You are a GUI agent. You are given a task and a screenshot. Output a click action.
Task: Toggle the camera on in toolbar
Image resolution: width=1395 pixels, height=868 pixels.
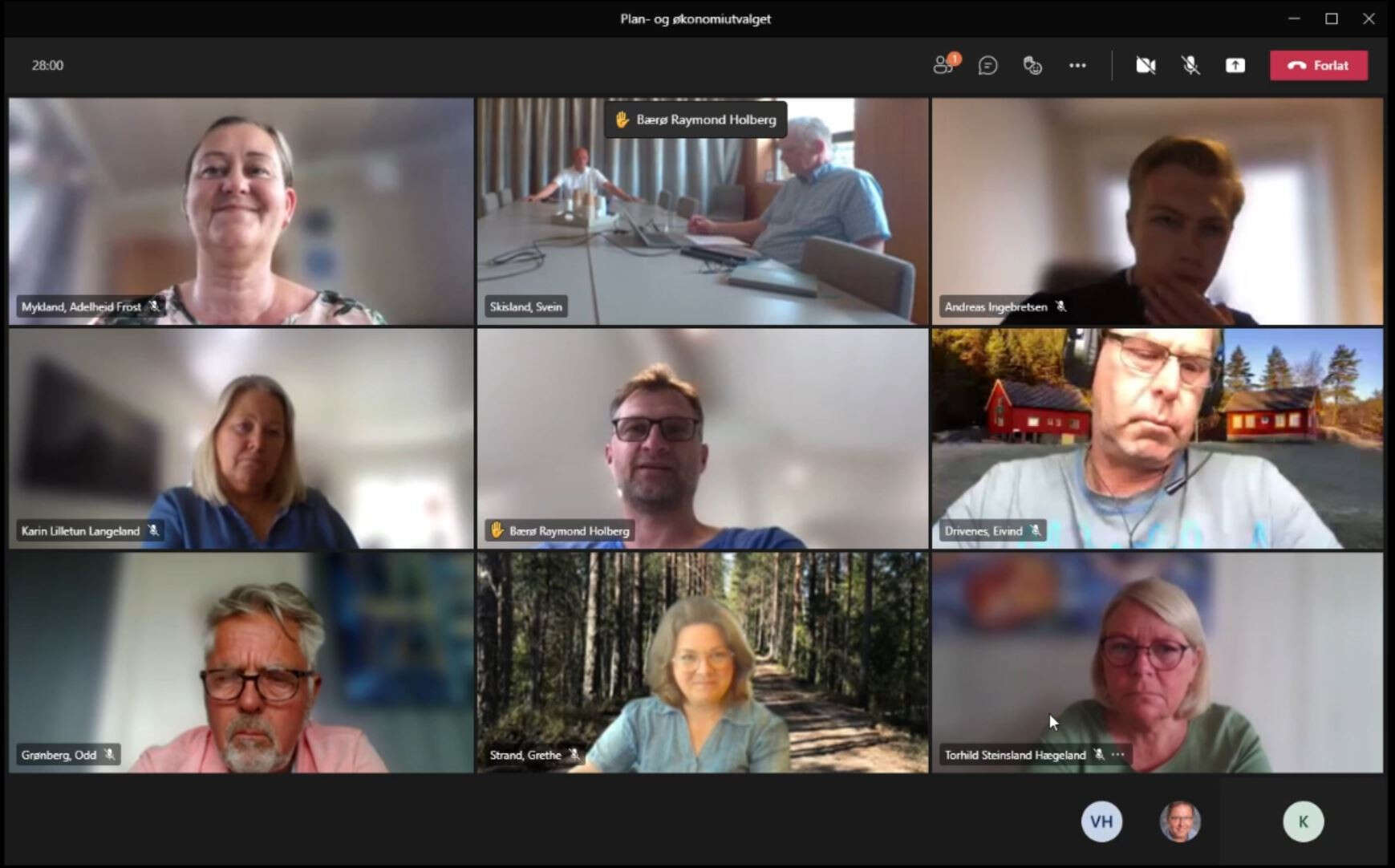1146,66
